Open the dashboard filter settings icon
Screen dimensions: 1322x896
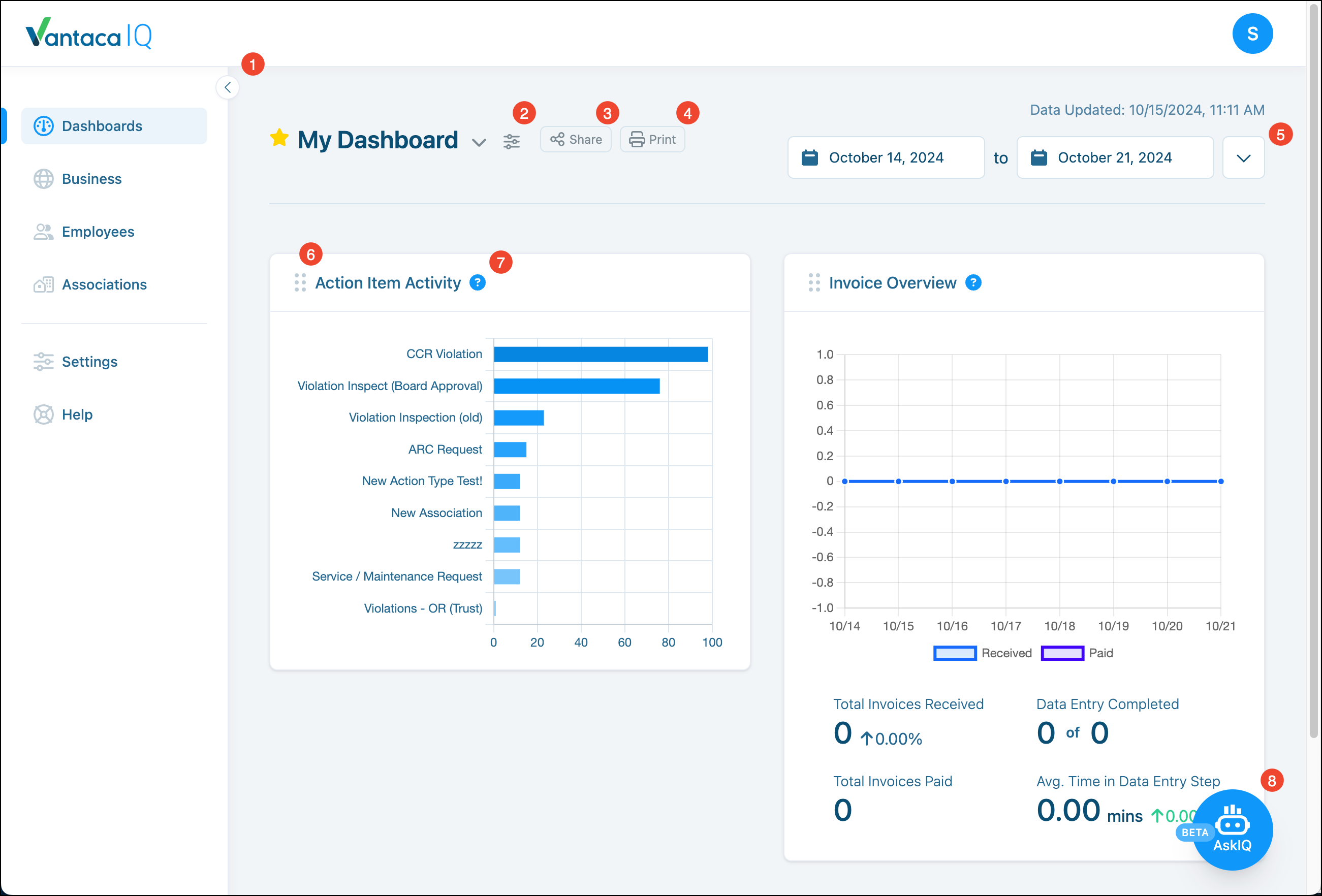click(x=512, y=140)
